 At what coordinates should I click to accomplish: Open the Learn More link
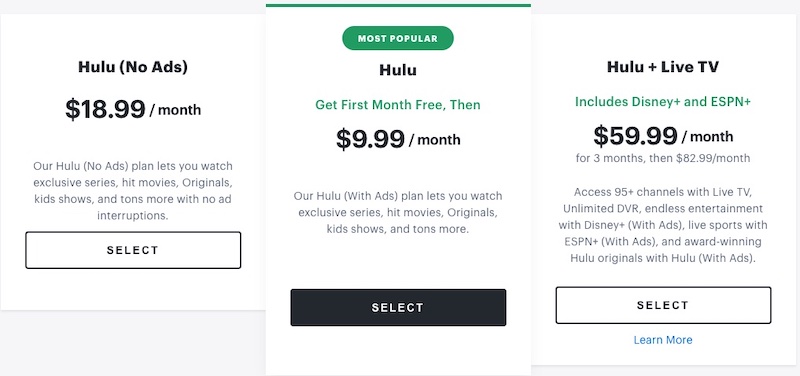663,340
